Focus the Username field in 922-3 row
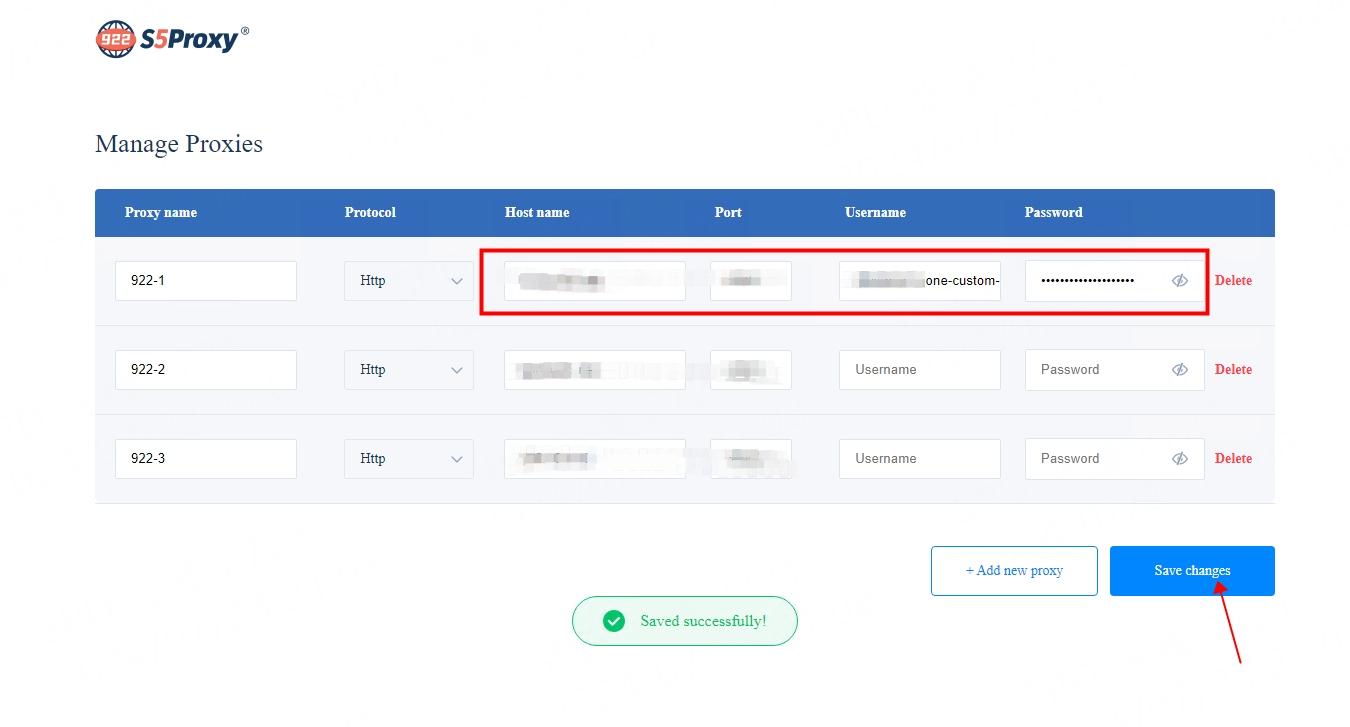The height and width of the screenshot is (727, 1350). pos(919,459)
